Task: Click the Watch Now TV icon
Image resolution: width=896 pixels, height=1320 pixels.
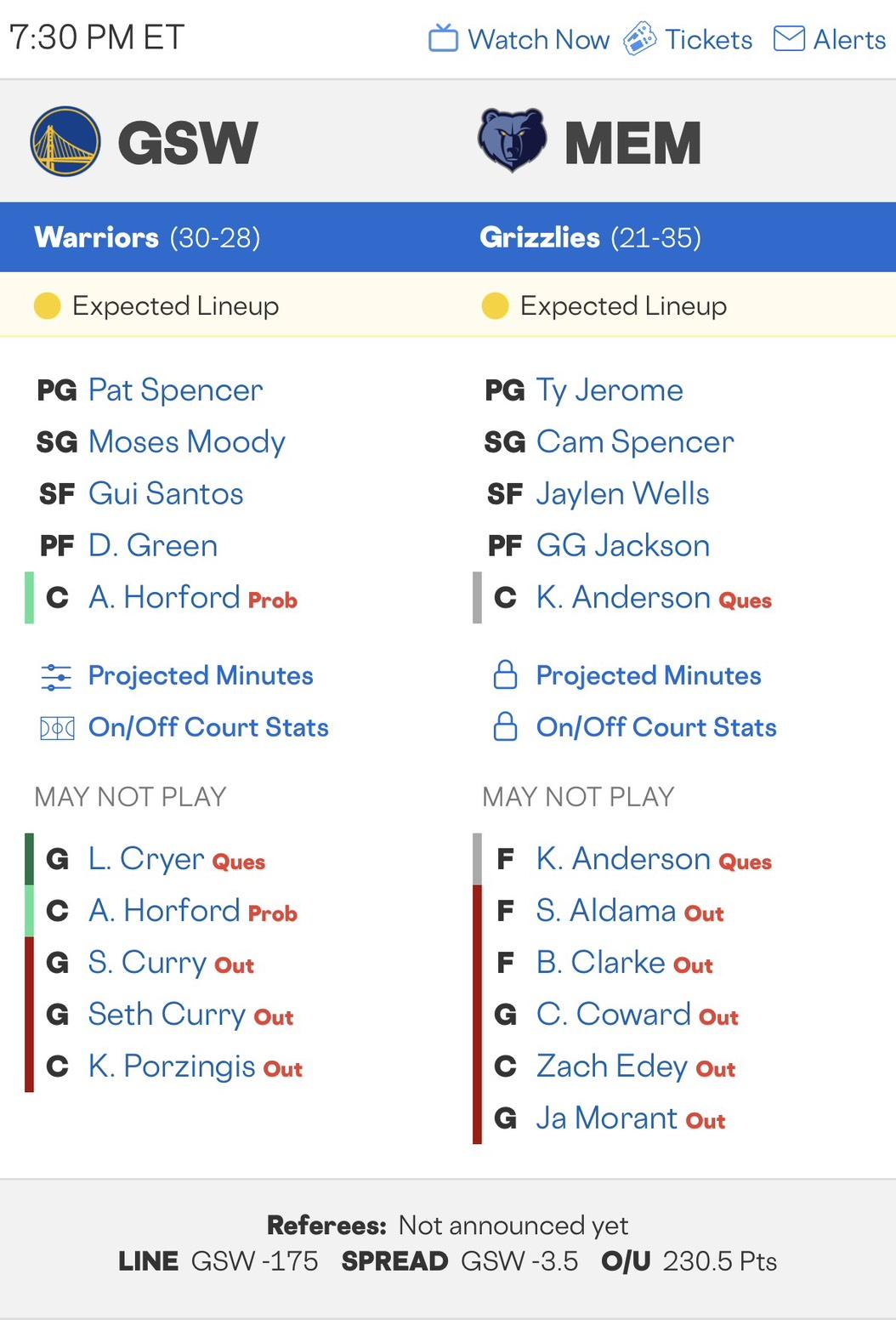Action: (x=443, y=38)
